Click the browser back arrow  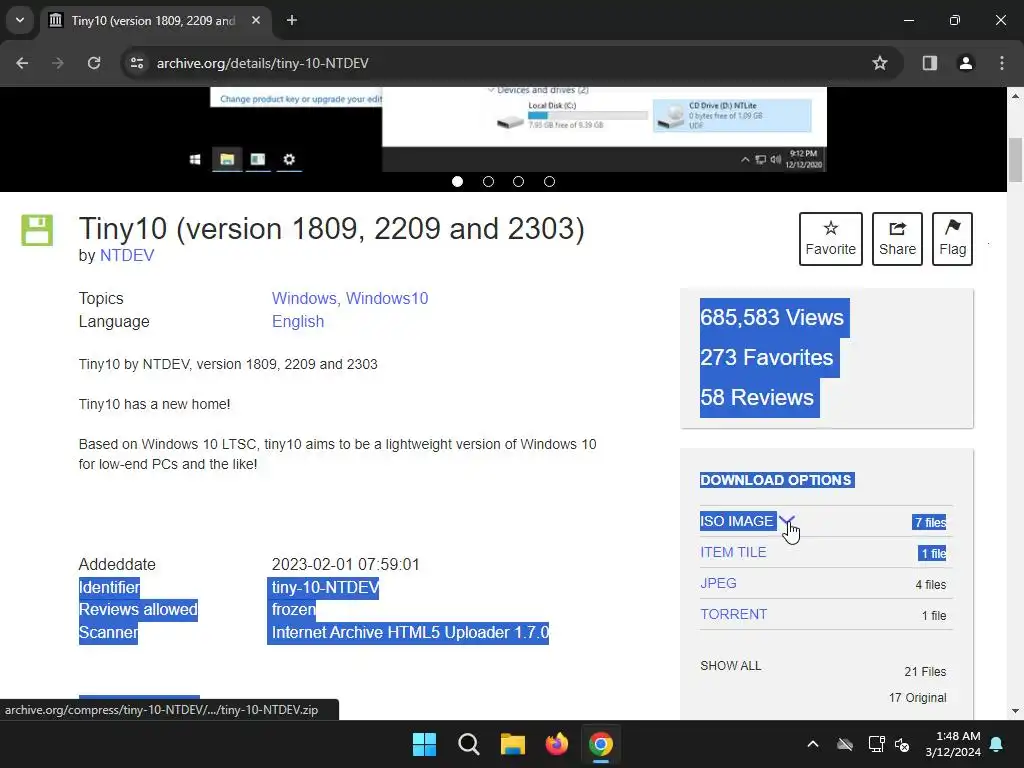(x=22, y=63)
